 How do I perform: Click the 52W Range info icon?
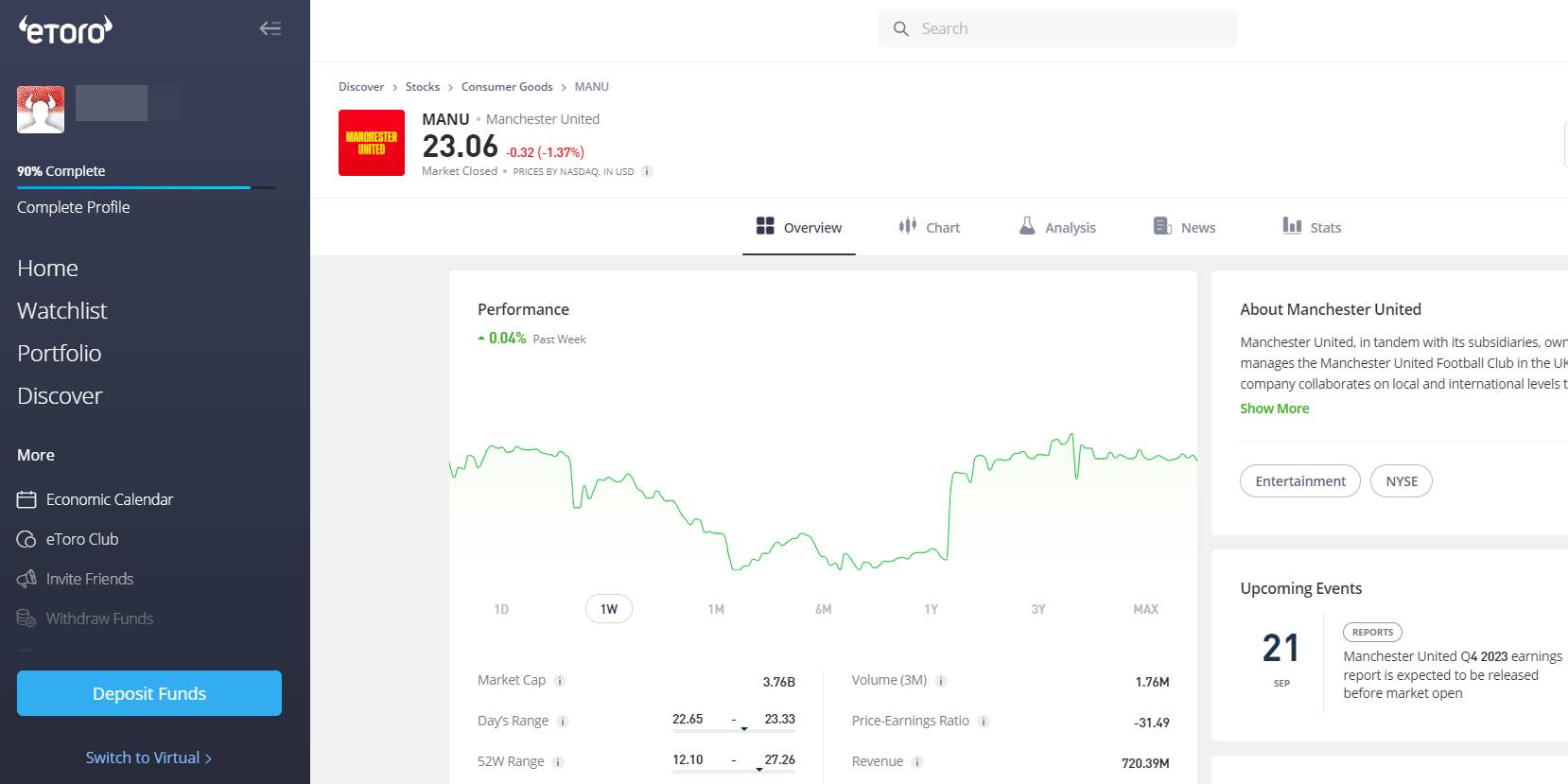click(x=558, y=762)
